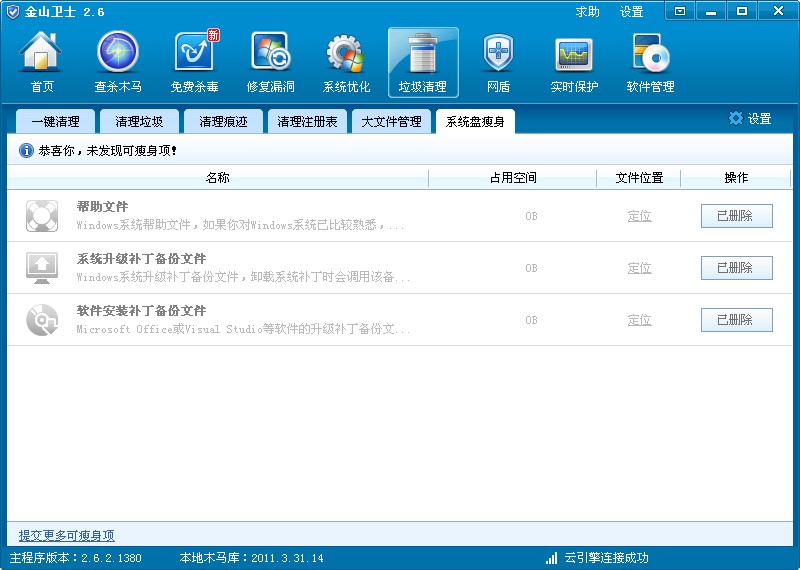Click 定位 link in 软件安装补丁备份文件 row
800x570 pixels.
(639, 320)
